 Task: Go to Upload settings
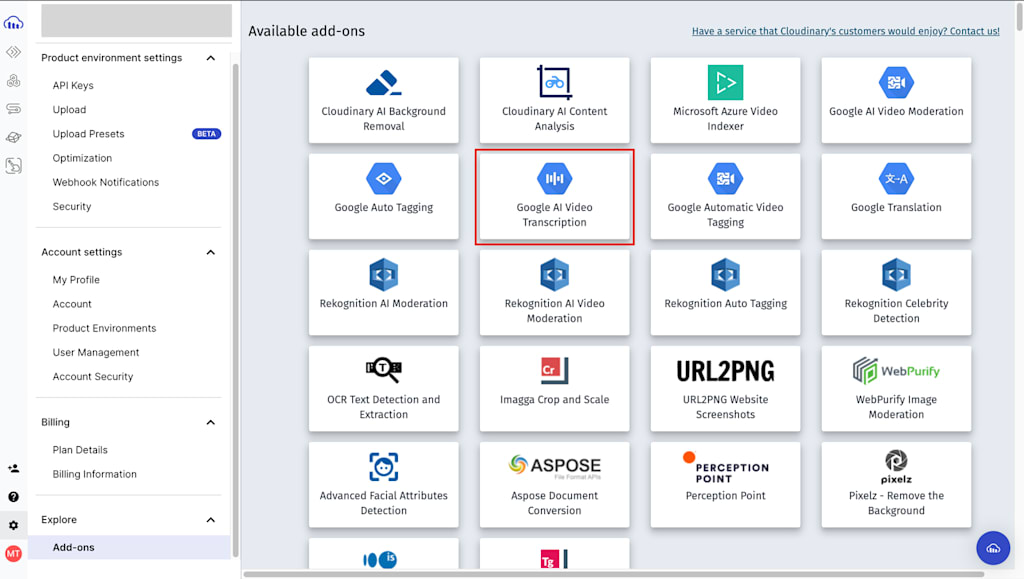coord(69,110)
